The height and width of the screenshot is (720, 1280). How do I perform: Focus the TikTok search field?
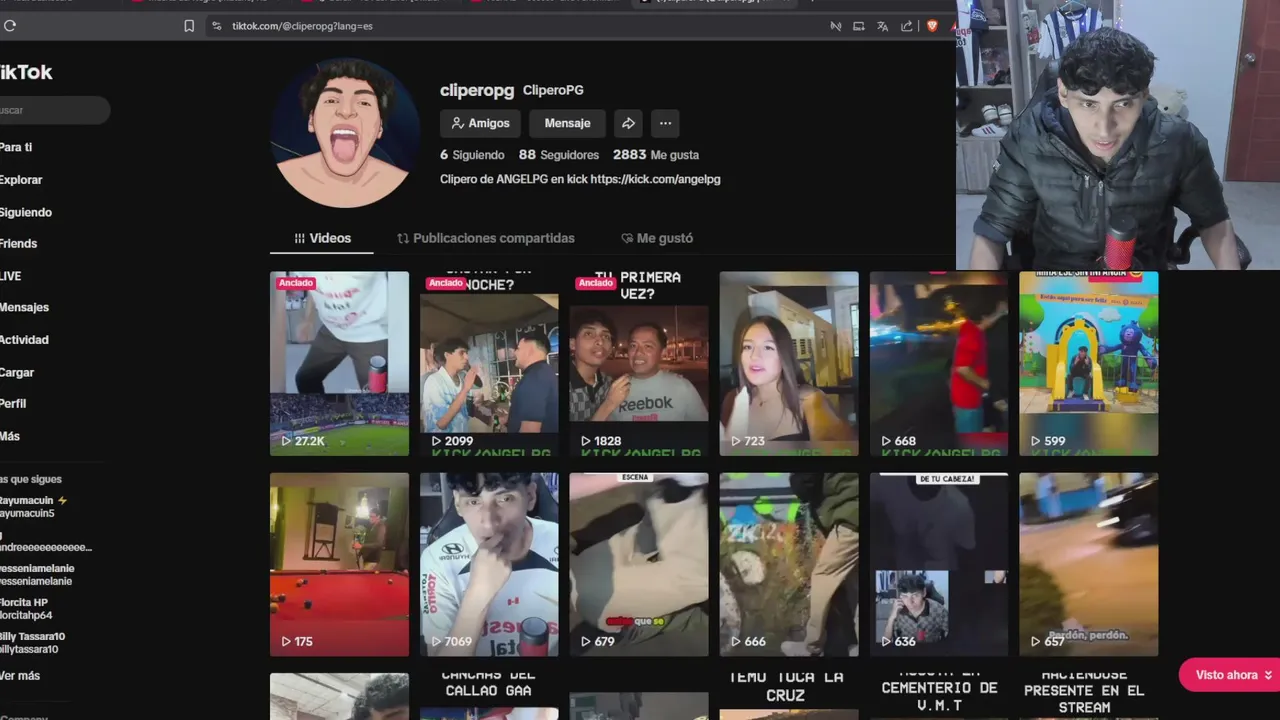tap(53, 110)
